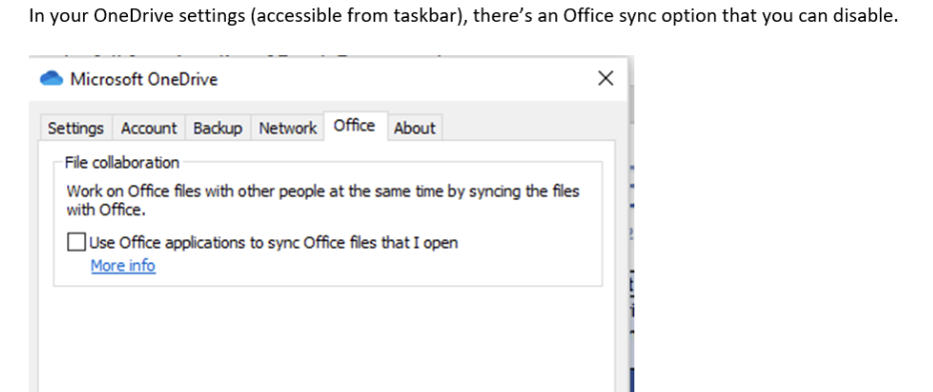This screenshot has width=933, height=392.
Task: Close the Microsoft OneDrive dialog
Action: [605, 78]
